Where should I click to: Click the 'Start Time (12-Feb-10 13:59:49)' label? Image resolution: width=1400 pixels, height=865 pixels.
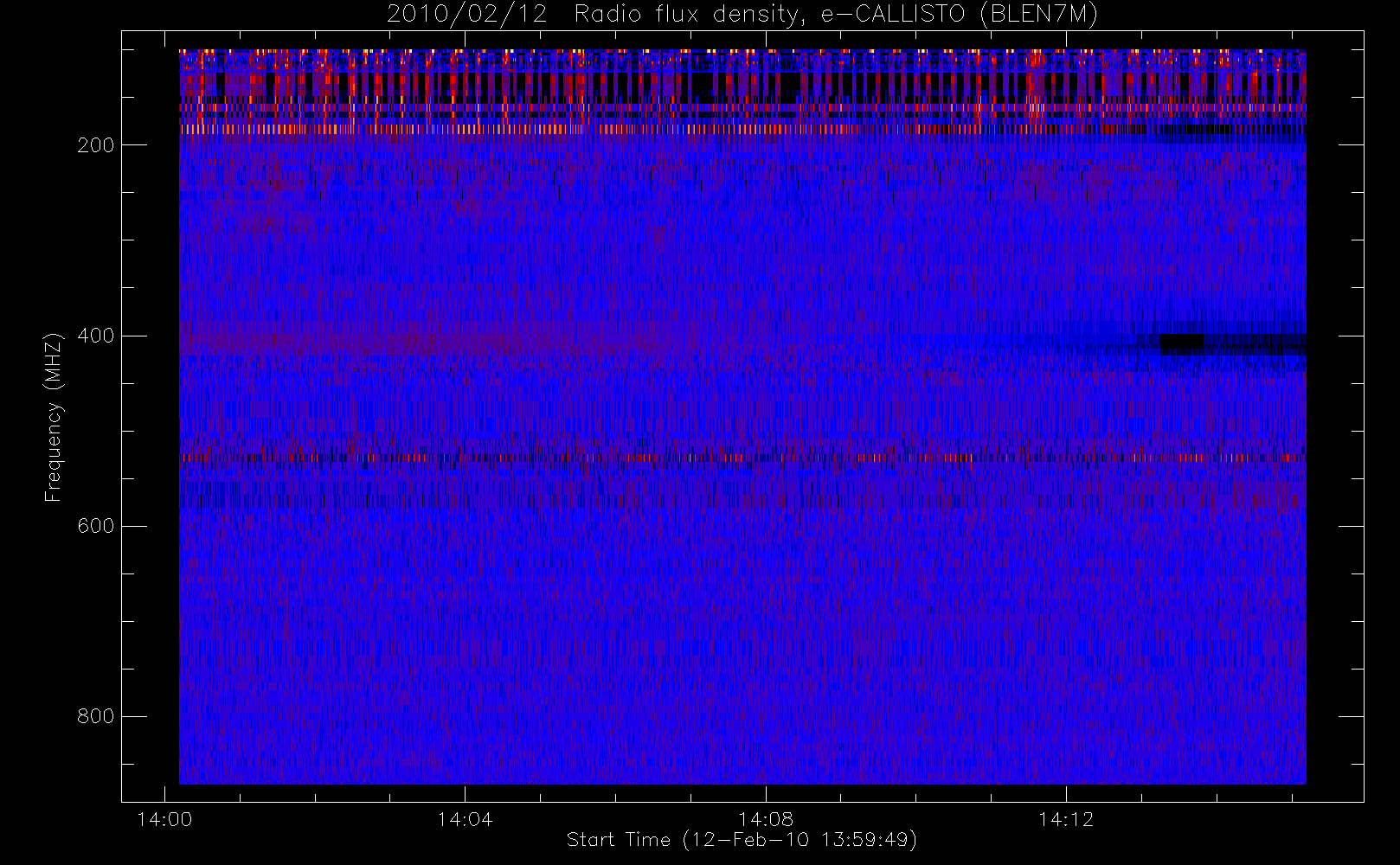(x=742, y=840)
